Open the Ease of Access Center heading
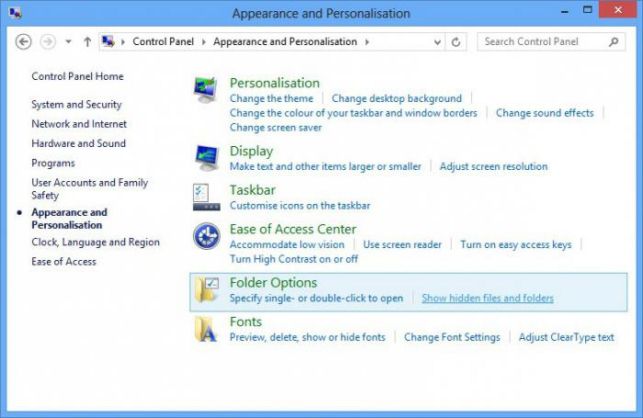 [x=293, y=229]
